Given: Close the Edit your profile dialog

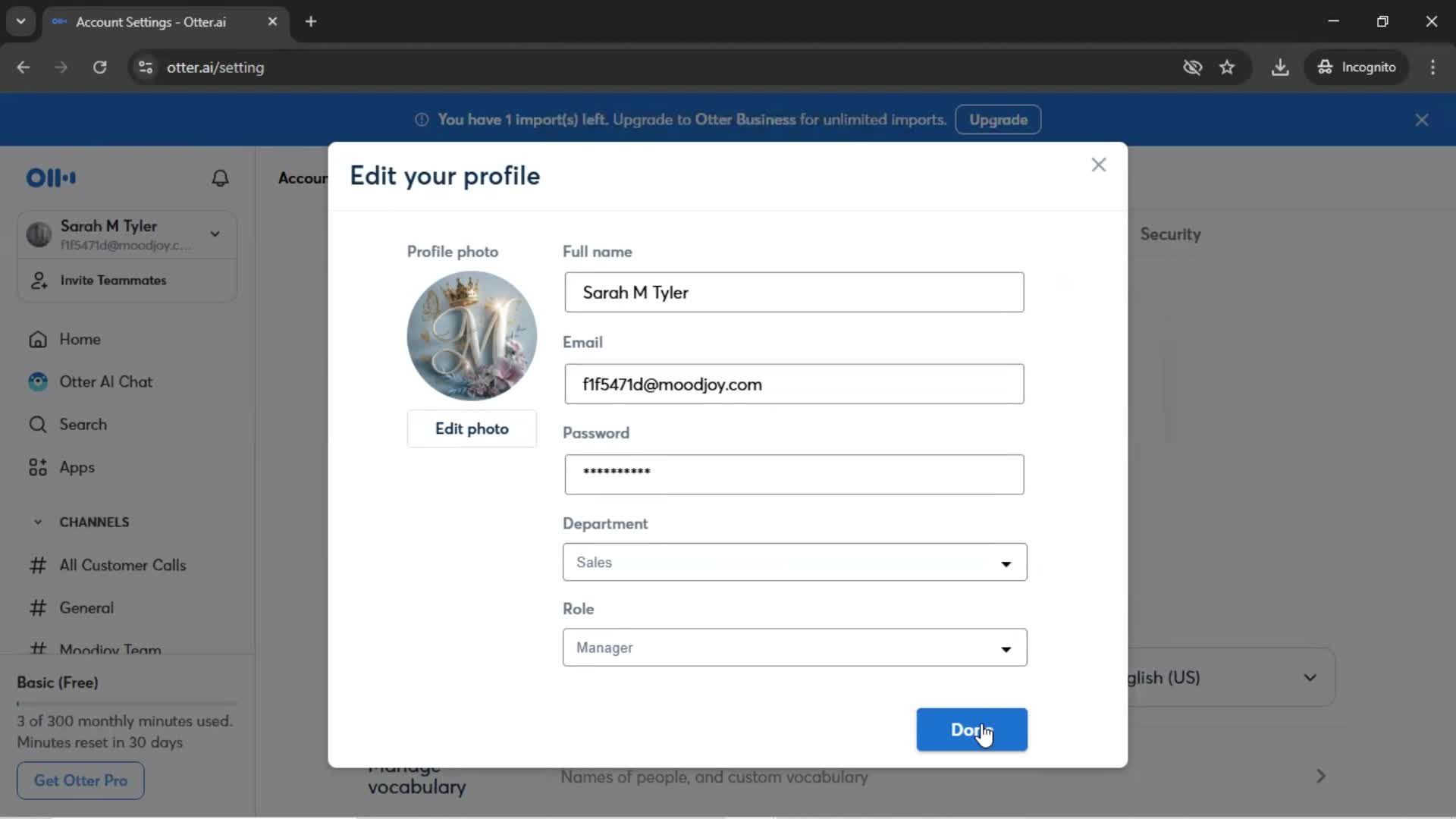Looking at the screenshot, I should pos(1099,165).
